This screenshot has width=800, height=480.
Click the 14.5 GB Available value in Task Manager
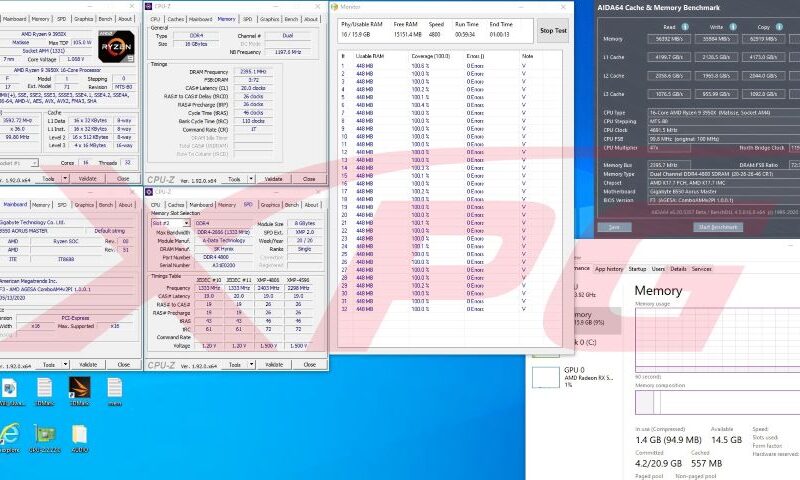click(727, 440)
